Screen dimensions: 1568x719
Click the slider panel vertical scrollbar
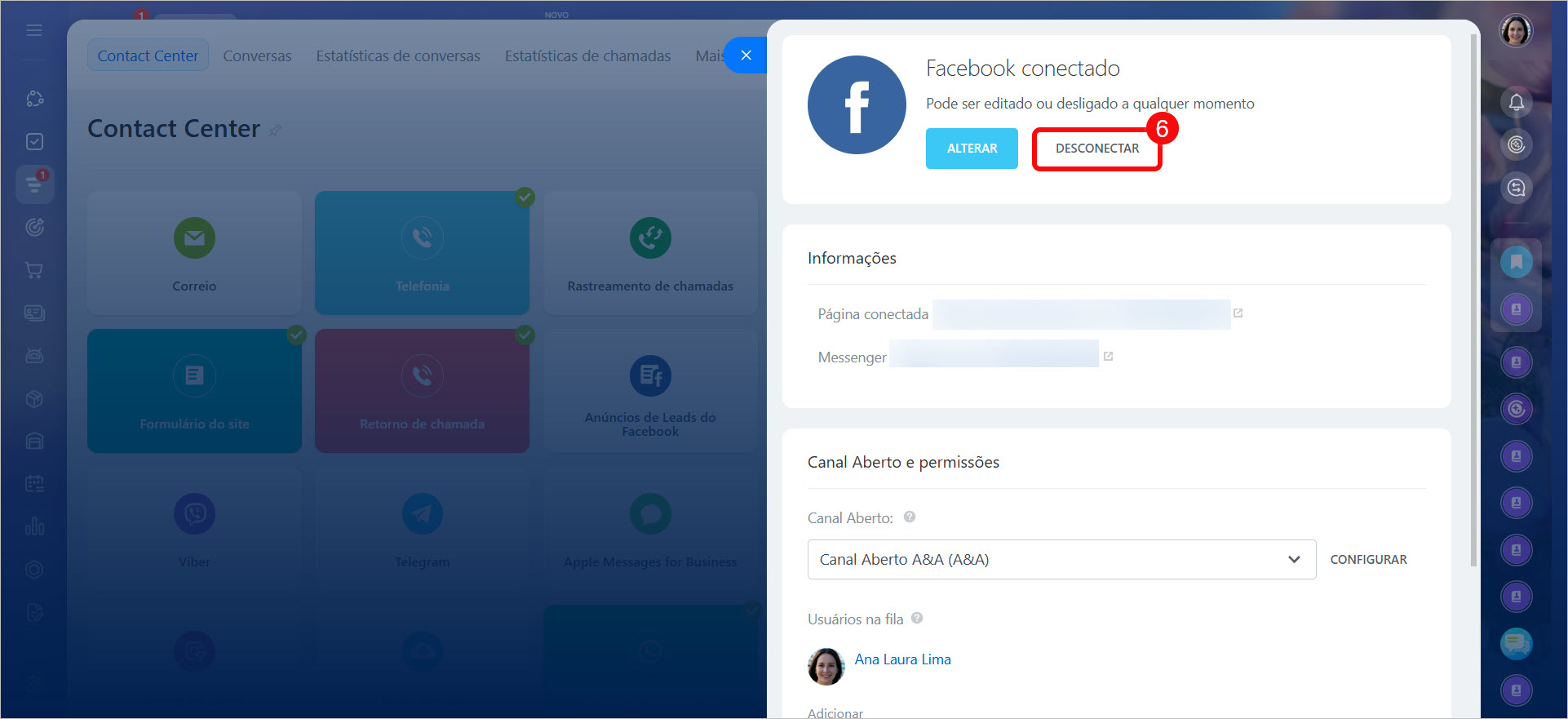pyautogui.click(x=1473, y=302)
